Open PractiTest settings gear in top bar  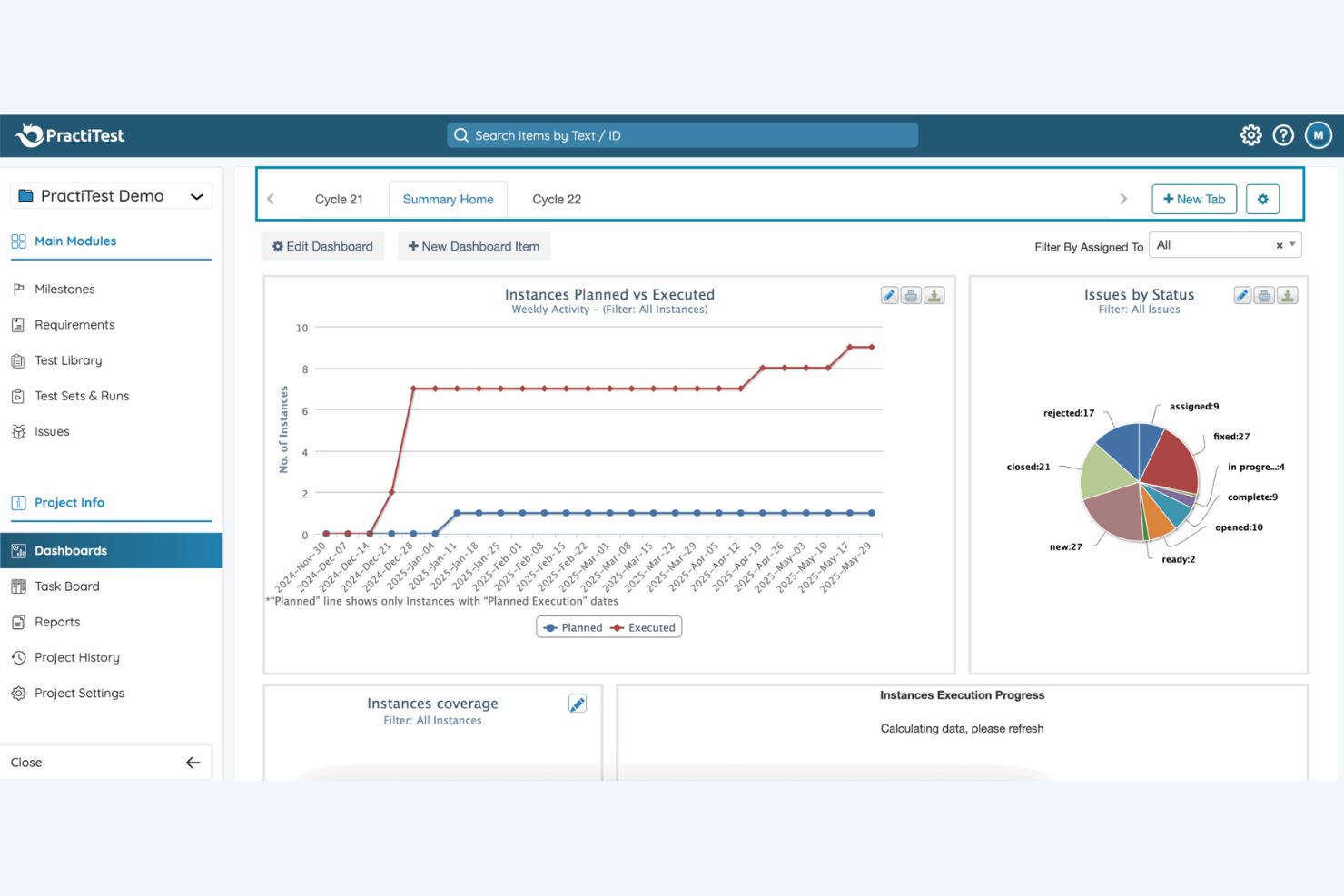click(1250, 134)
